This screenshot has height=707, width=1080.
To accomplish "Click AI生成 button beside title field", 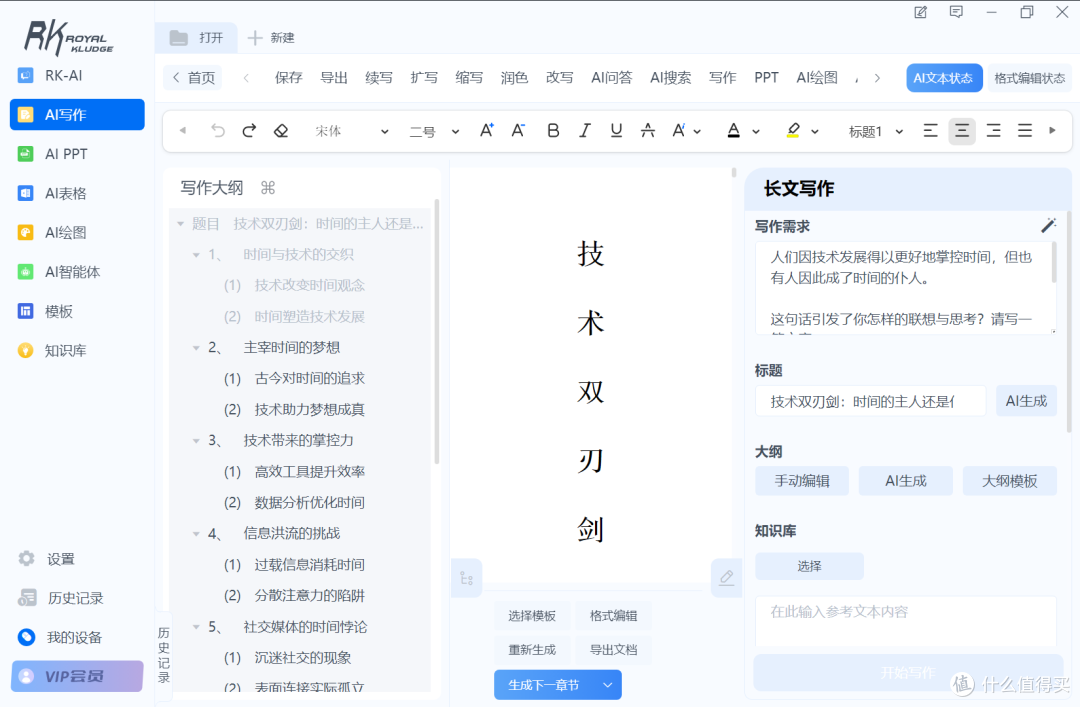I will click(1026, 400).
